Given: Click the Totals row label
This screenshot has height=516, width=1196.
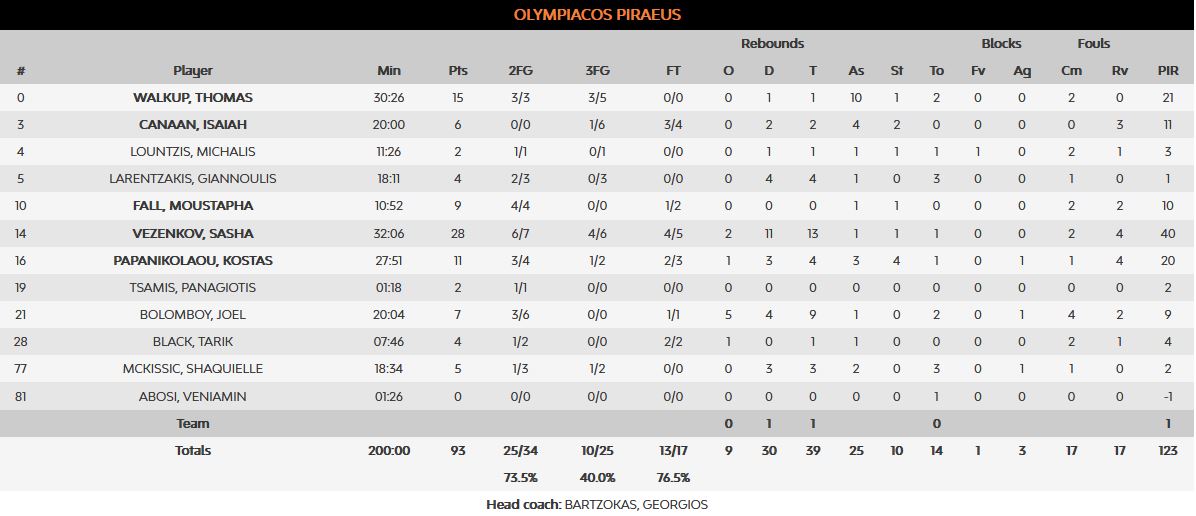Looking at the screenshot, I should (x=193, y=451).
